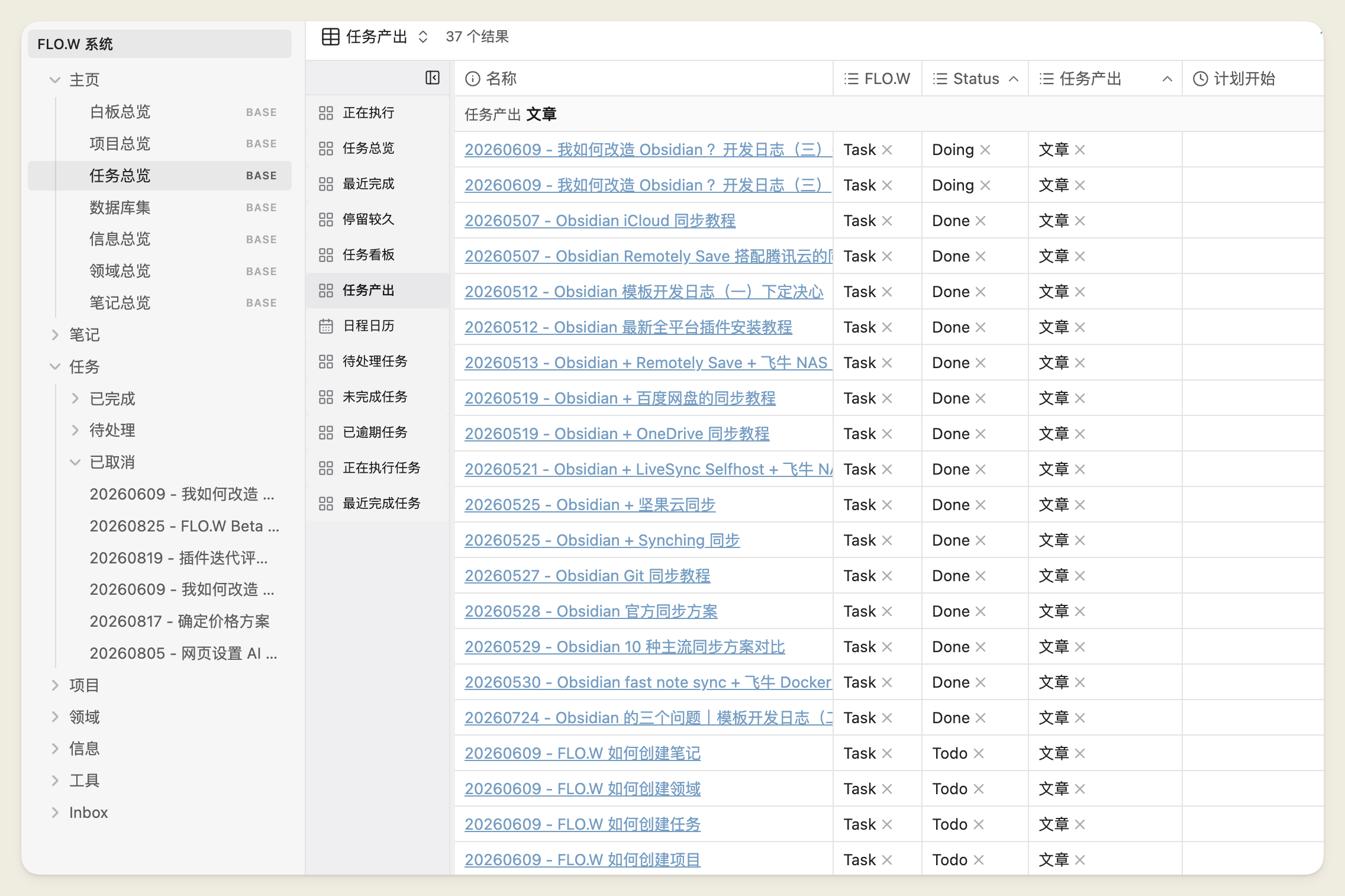Expand the 待处理 subfolder
The width and height of the screenshot is (1345, 896).
[x=75, y=430]
